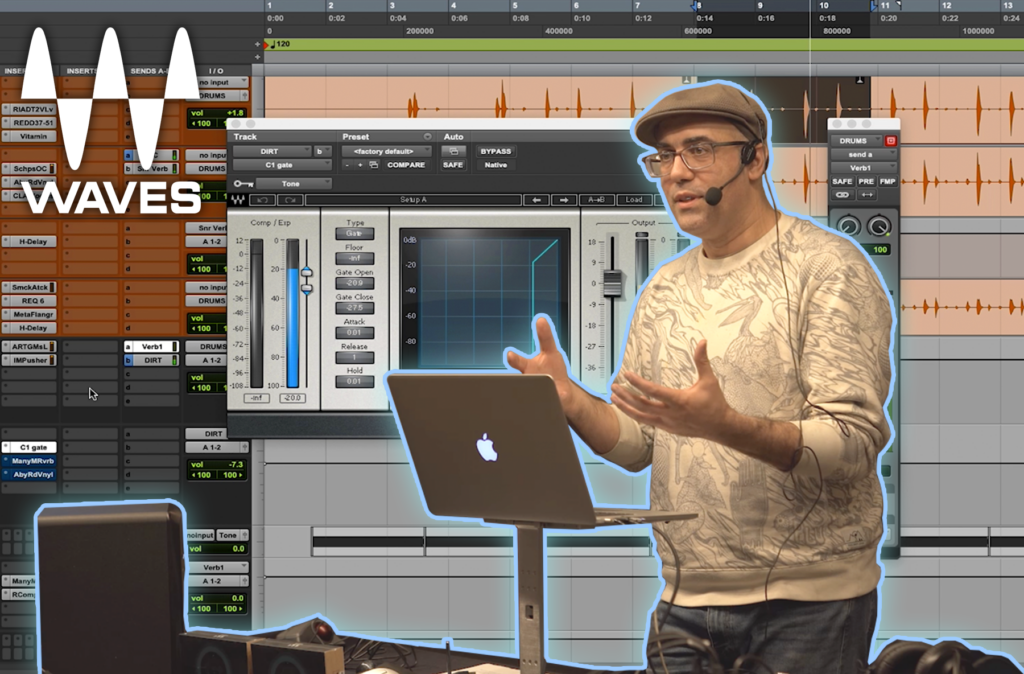
Task: Click the Gate Open value field
Action: 355,283
